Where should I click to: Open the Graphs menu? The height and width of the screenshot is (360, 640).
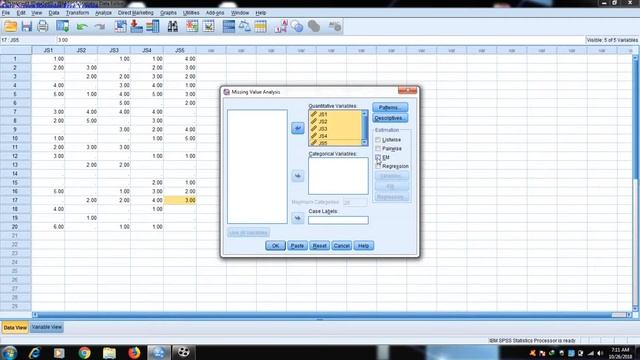[x=168, y=13]
